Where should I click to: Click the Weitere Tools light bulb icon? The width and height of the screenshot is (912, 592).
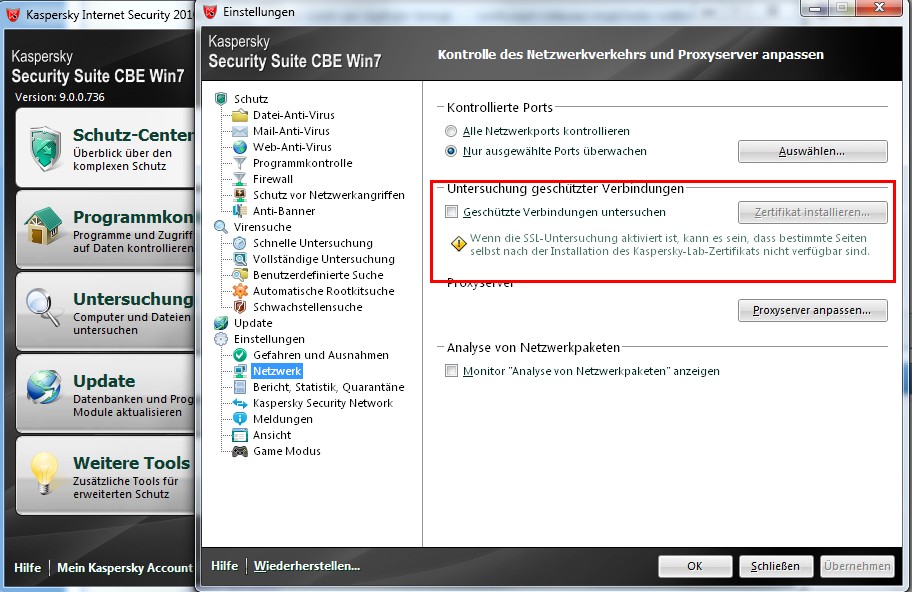(44, 473)
